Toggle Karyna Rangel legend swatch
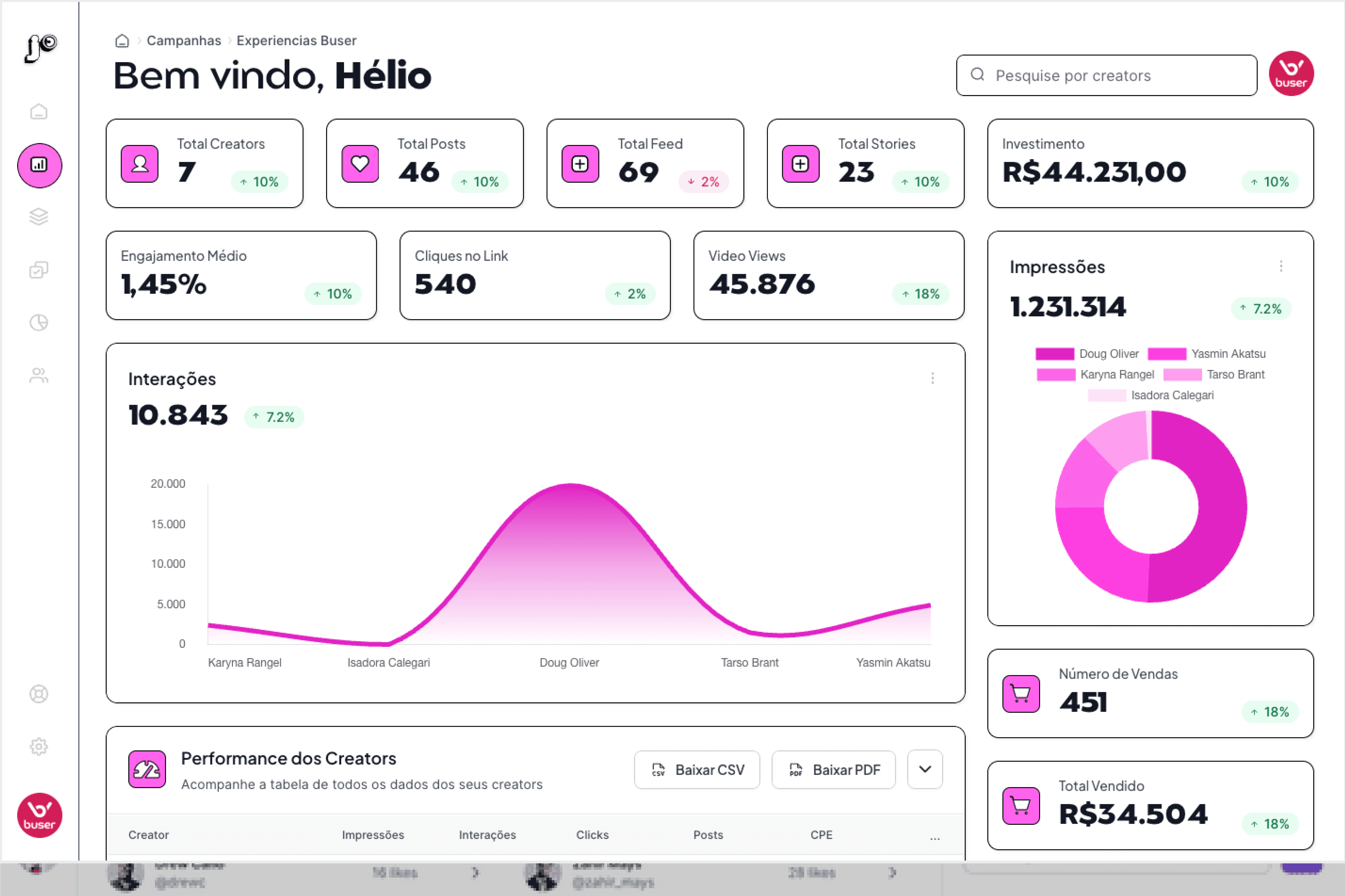 [1056, 375]
